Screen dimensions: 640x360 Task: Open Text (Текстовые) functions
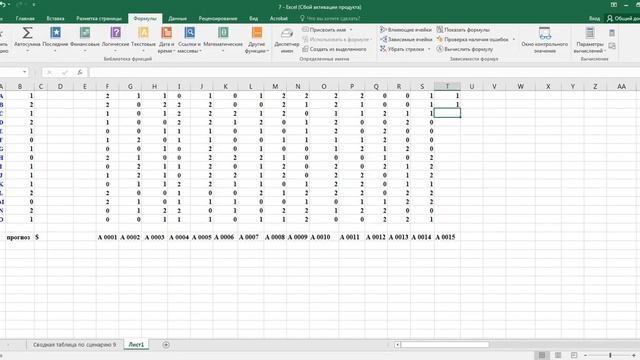143,39
